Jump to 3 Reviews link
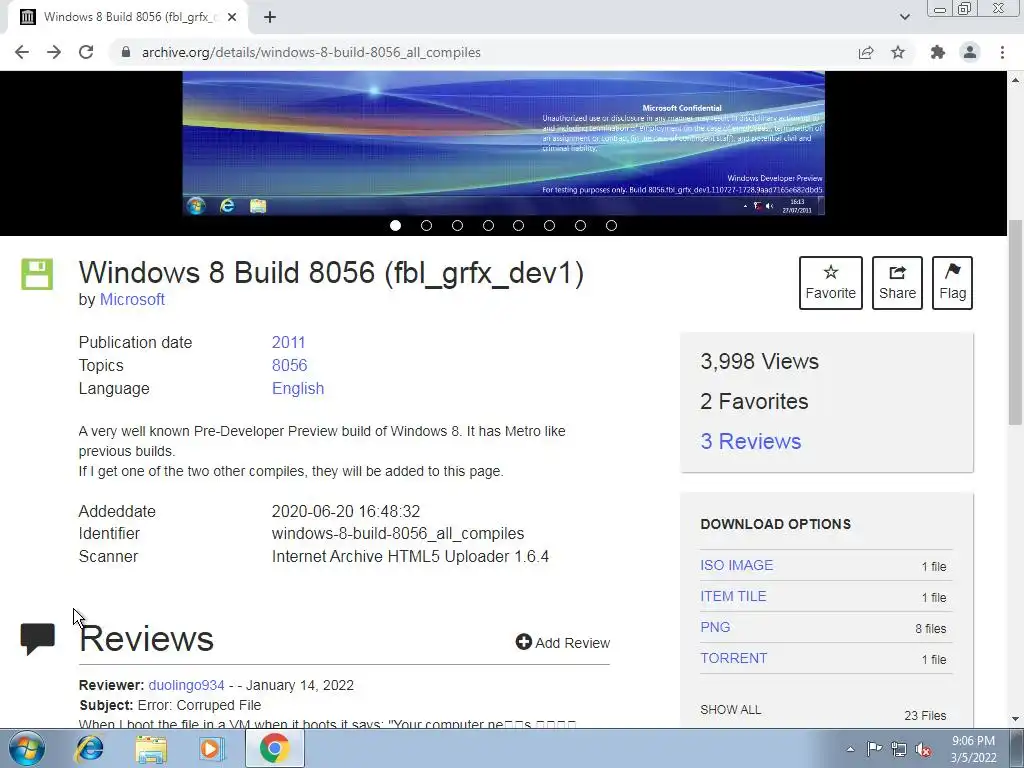 750,441
